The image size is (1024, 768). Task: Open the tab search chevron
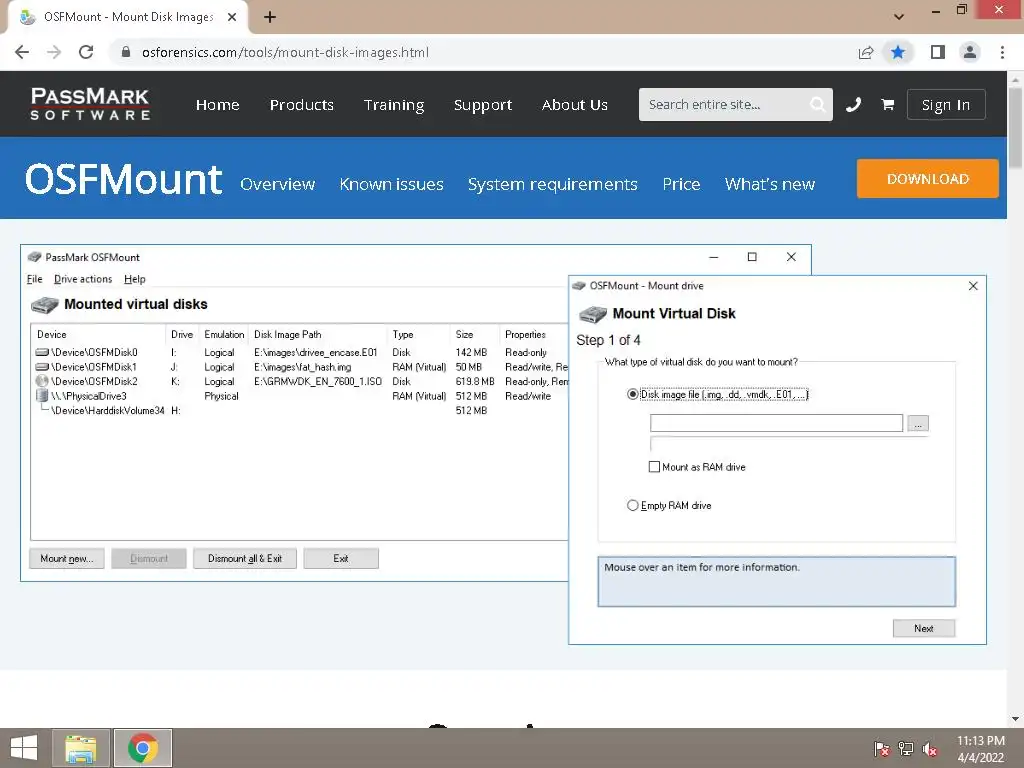coord(899,17)
